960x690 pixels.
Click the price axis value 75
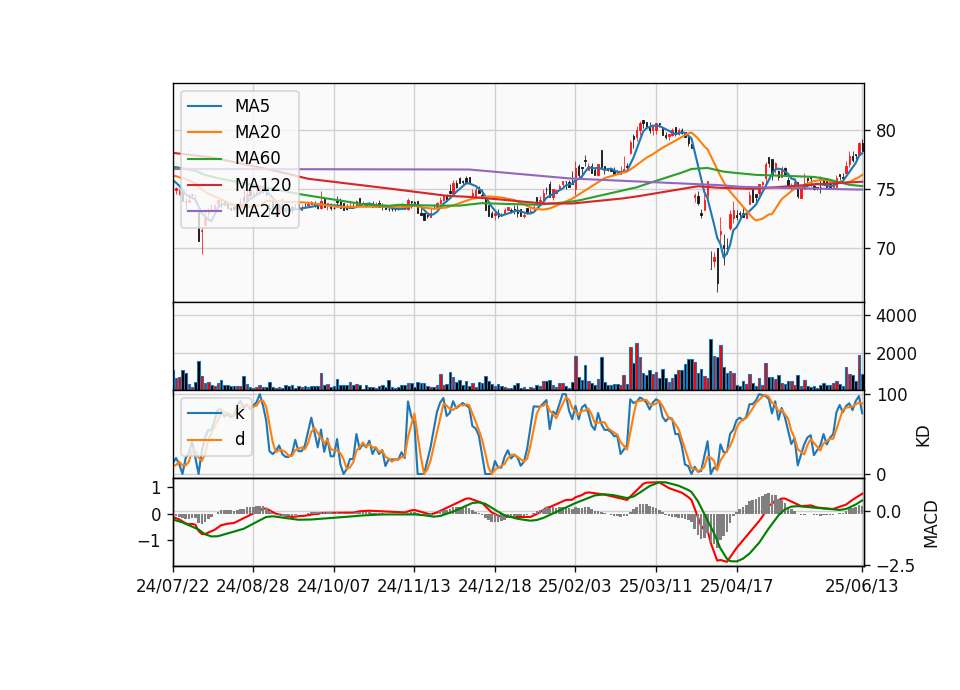885,190
